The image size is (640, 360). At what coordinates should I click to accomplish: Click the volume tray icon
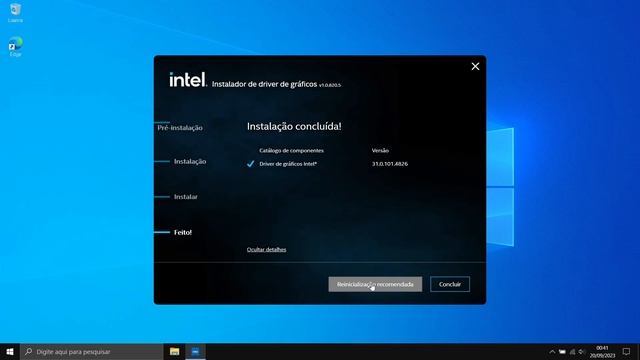pos(582,352)
